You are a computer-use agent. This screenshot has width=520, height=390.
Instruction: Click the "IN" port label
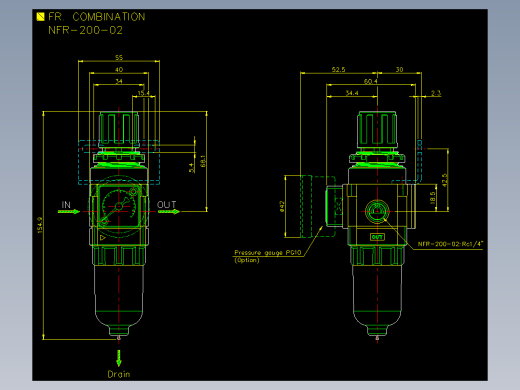[66, 205]
